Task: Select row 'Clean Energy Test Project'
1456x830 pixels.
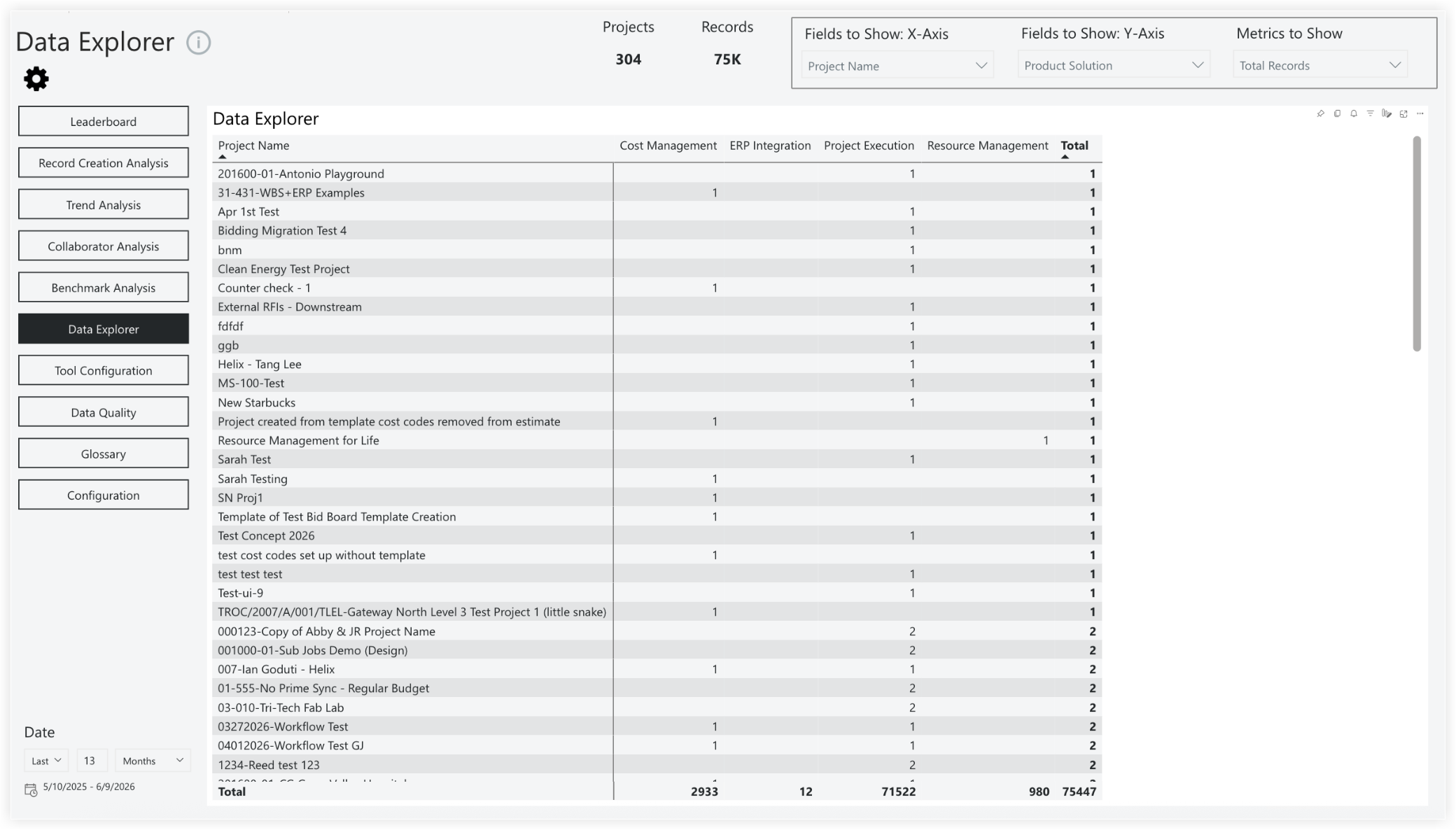Action: 657,269
